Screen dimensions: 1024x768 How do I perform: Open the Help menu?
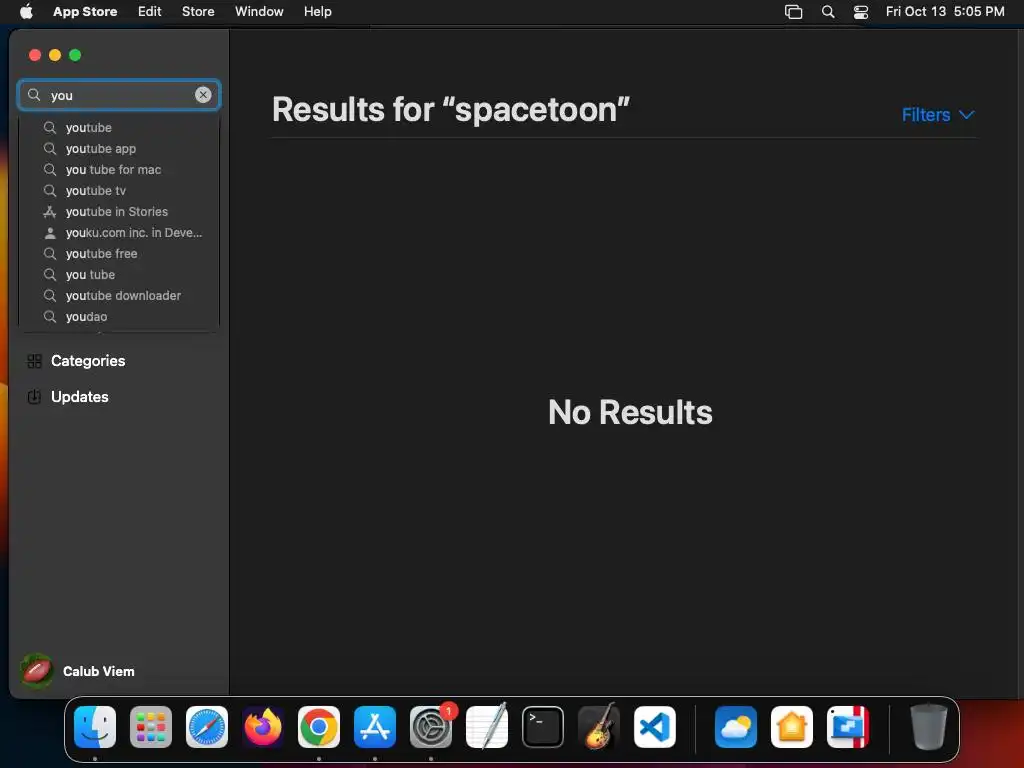pos(317,11)
